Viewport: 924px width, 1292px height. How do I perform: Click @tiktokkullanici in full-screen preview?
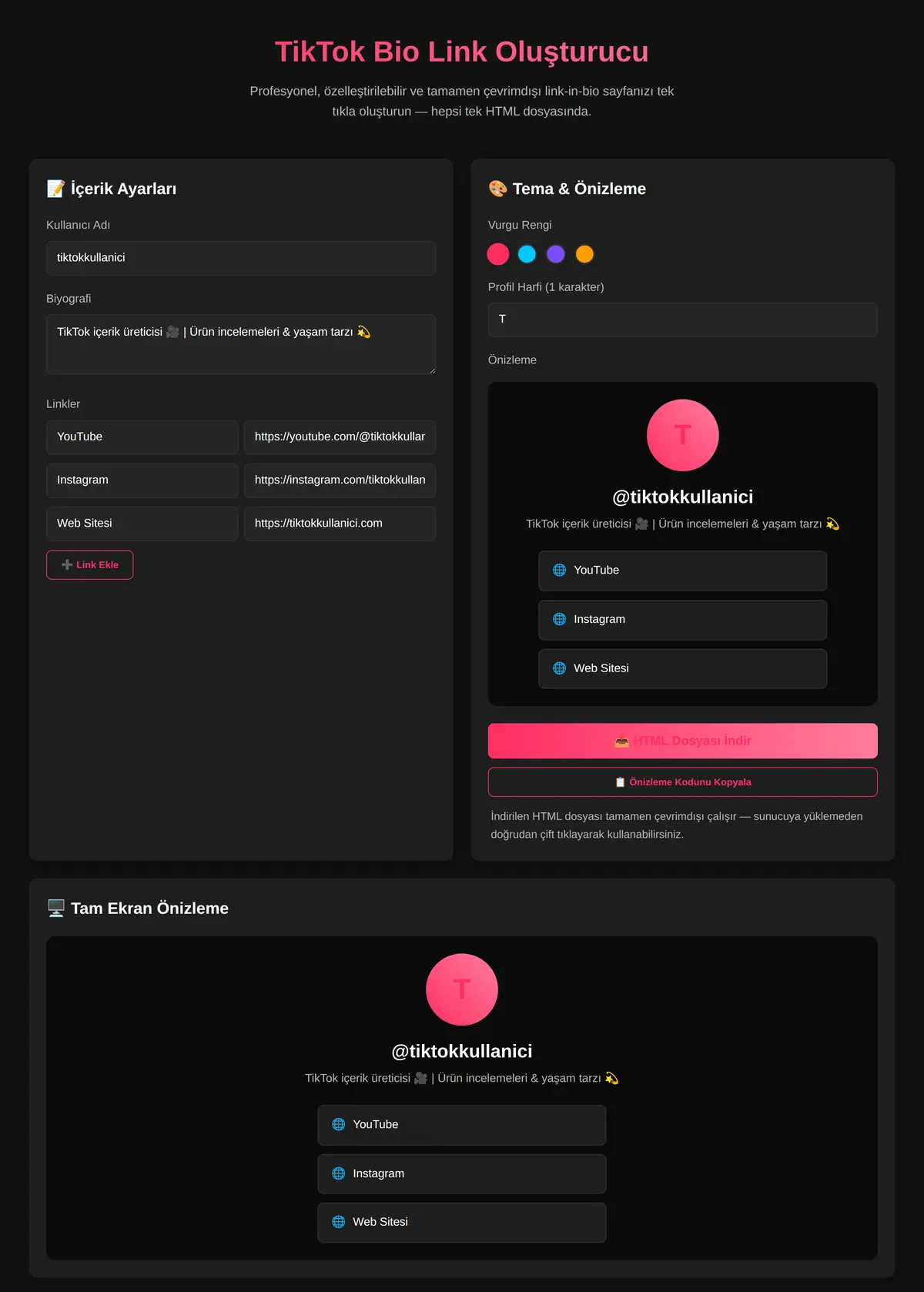tap(462, 1052)
